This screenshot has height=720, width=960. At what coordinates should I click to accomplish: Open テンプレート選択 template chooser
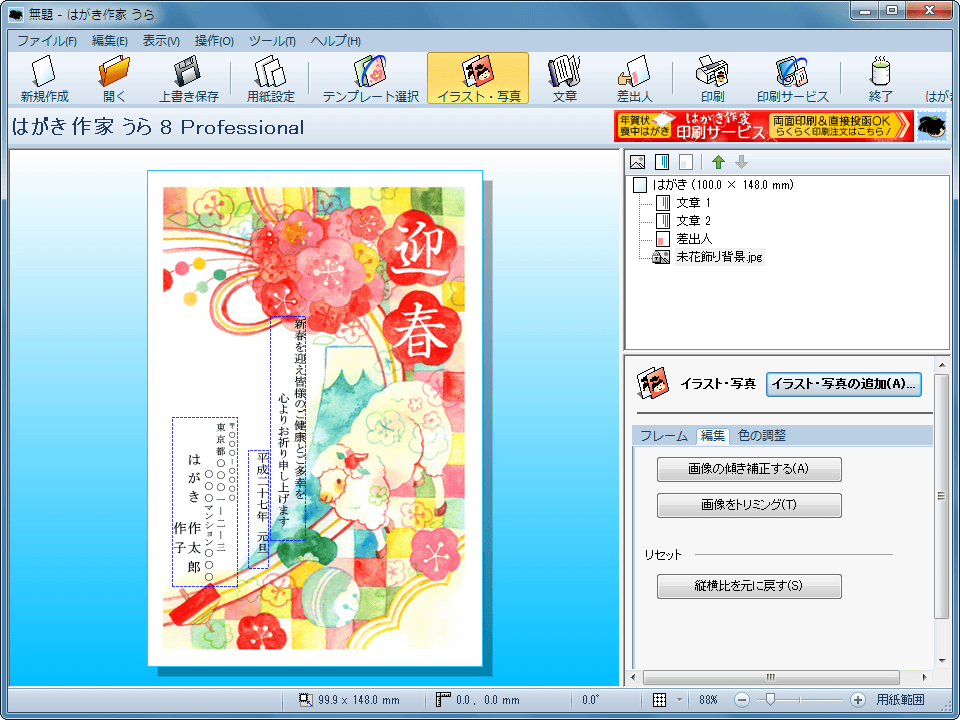(x=370, y=78)
